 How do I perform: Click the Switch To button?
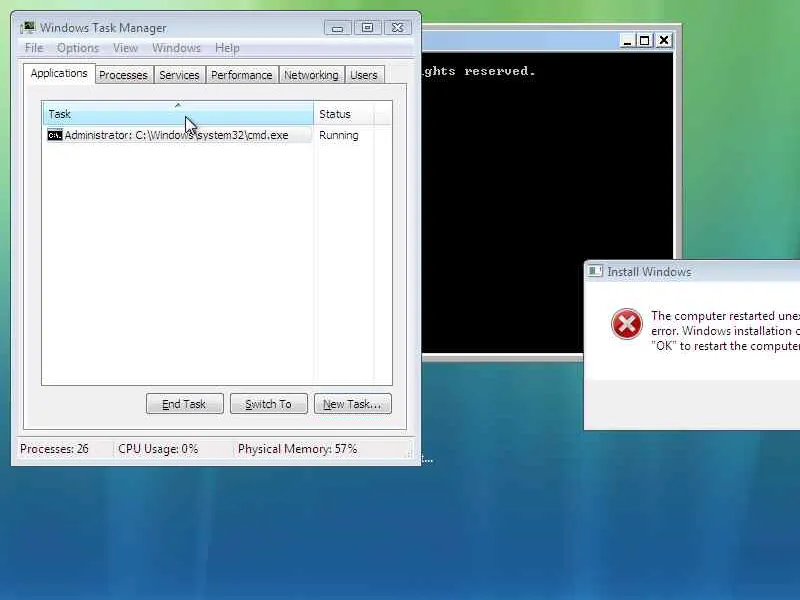pos(269,404)
